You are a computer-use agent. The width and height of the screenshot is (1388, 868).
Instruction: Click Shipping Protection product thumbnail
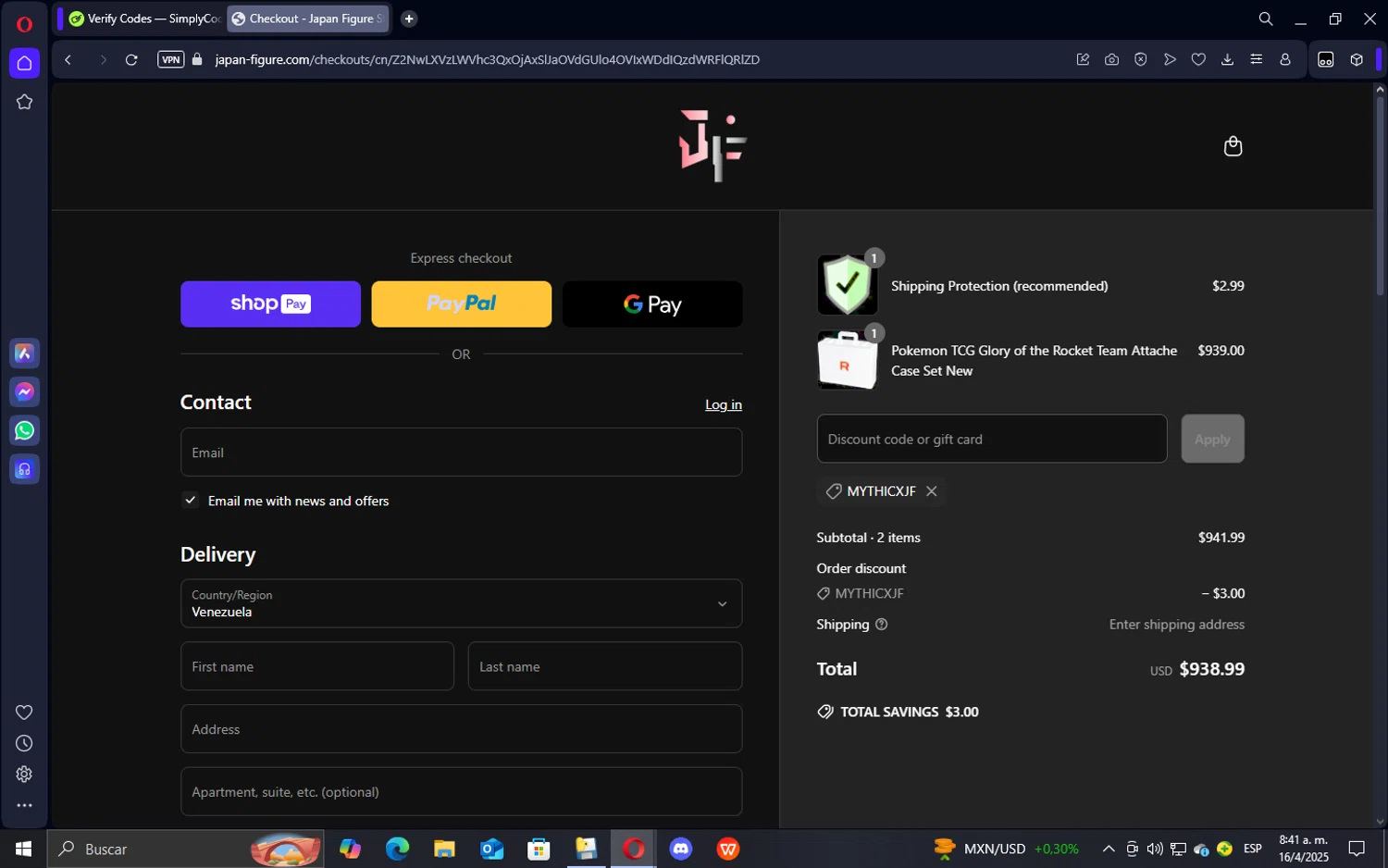click(848, 285)
